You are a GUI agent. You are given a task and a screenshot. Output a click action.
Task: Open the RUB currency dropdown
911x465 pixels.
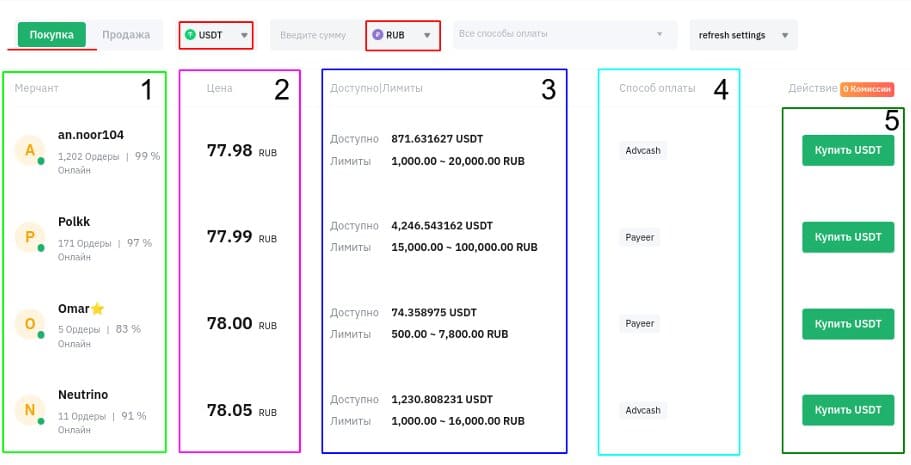coord(403,35)
